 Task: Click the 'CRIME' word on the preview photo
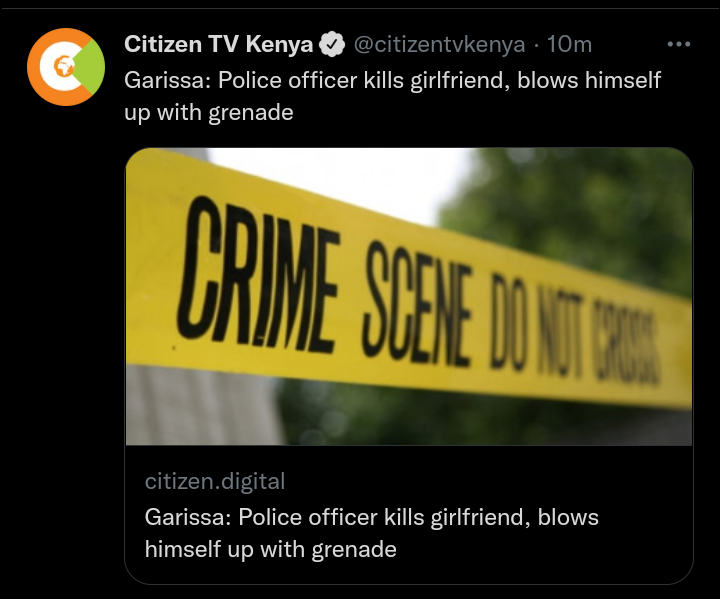click(258, 275)
